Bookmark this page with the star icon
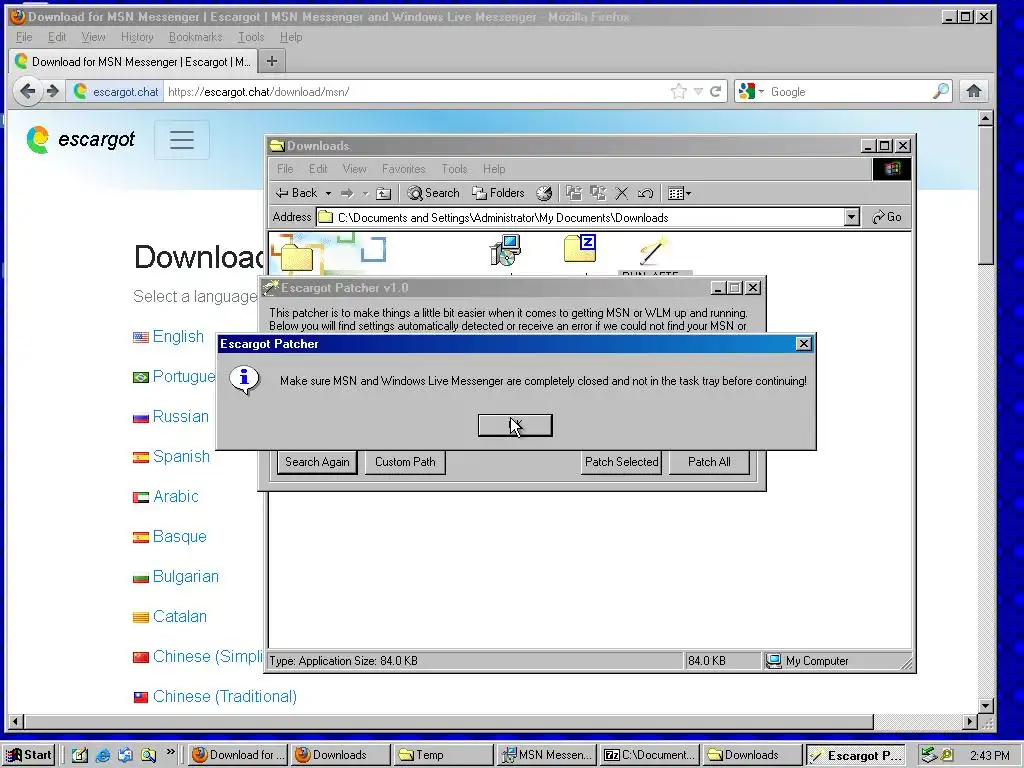This screenshot has width=1024, height=768. [679, 91]
